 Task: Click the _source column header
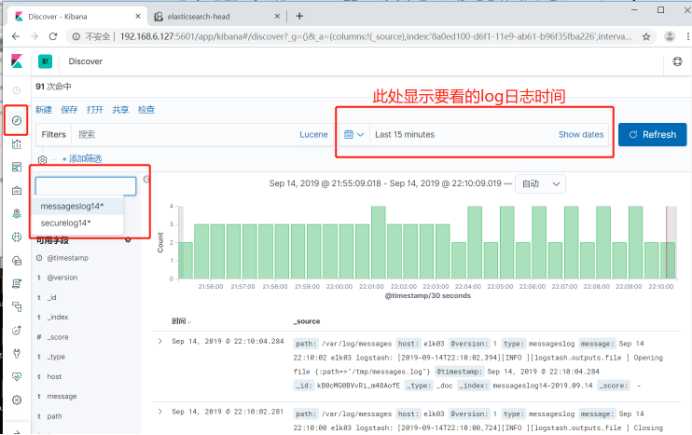307,321
